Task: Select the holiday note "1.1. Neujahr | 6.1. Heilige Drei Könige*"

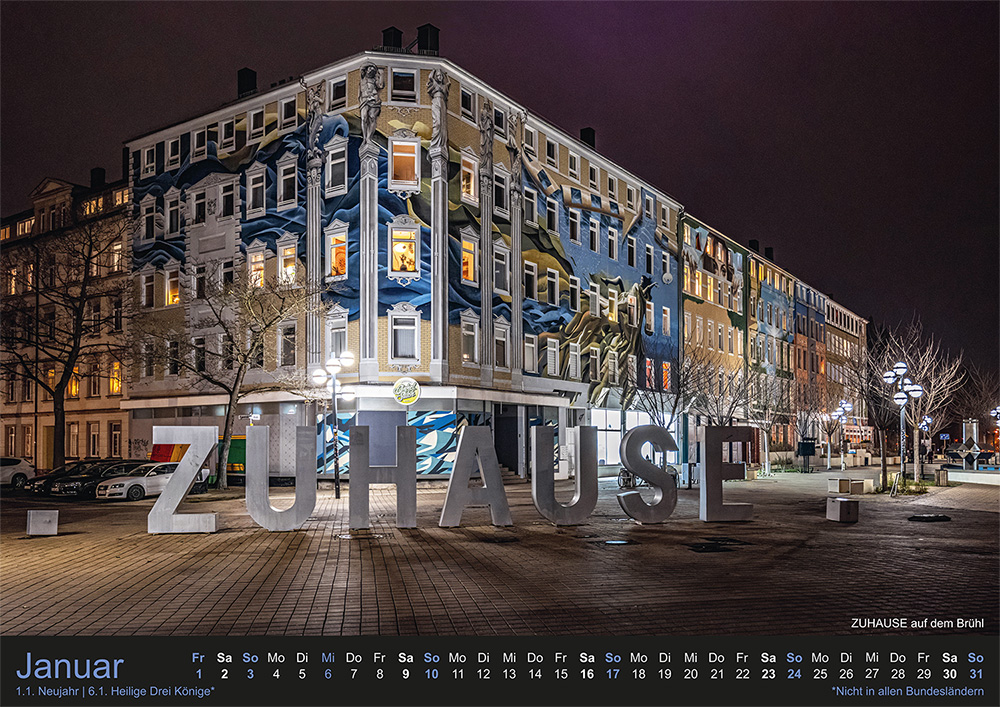Action: click(x=115, y=691)
